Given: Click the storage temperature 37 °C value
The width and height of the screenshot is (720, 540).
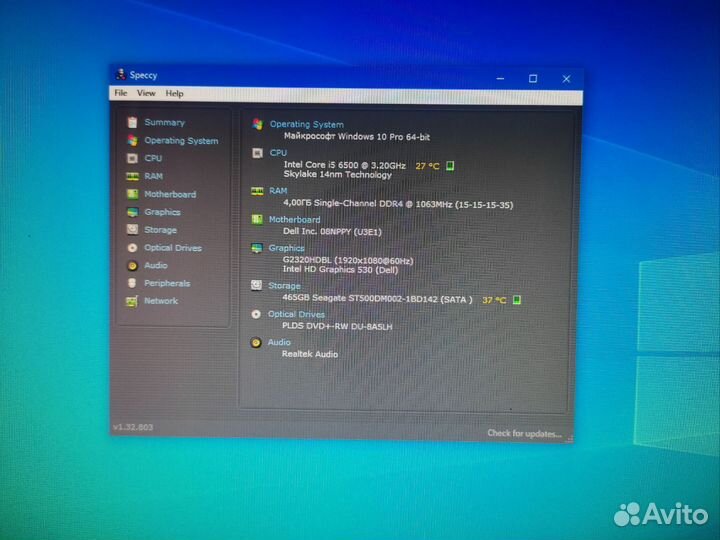Looking at the screenshot, I should click(494, 300).
